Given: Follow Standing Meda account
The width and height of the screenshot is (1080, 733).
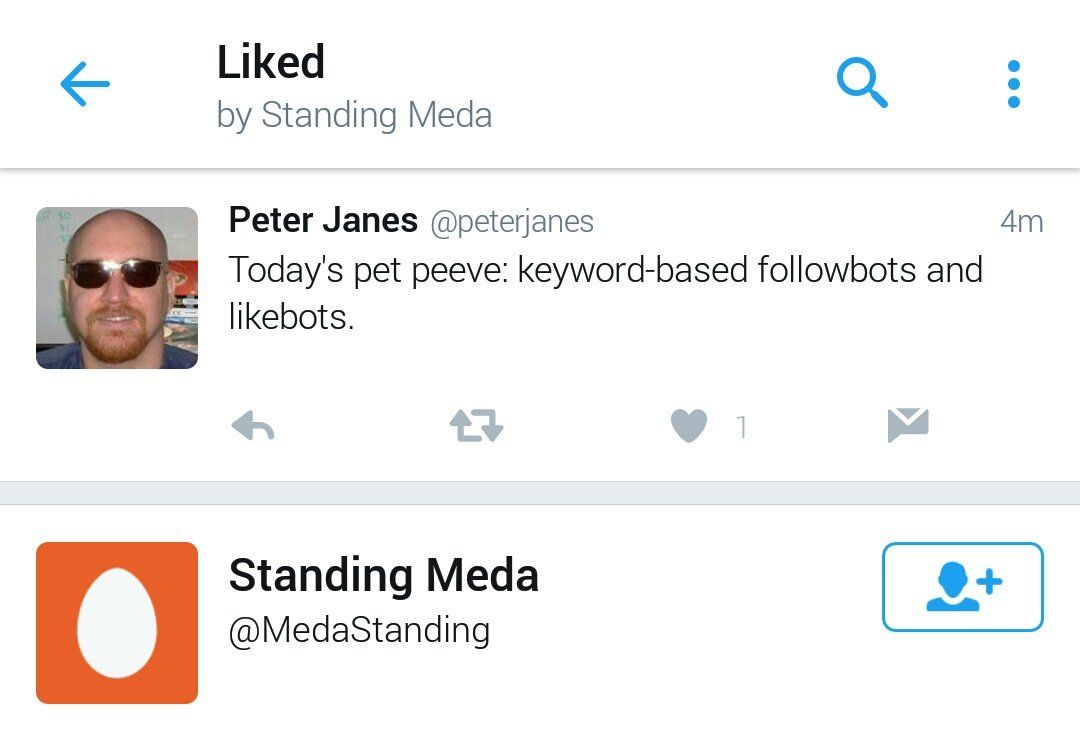Looking at the screenshot, I should 962,587.
